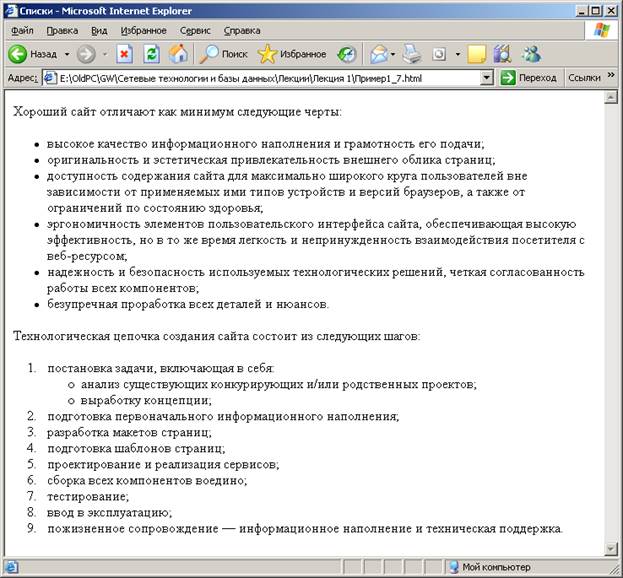Click list item 'постановка задачи, включающая в себя'
The width and height of the screenshot is (623, 578).
161,368
